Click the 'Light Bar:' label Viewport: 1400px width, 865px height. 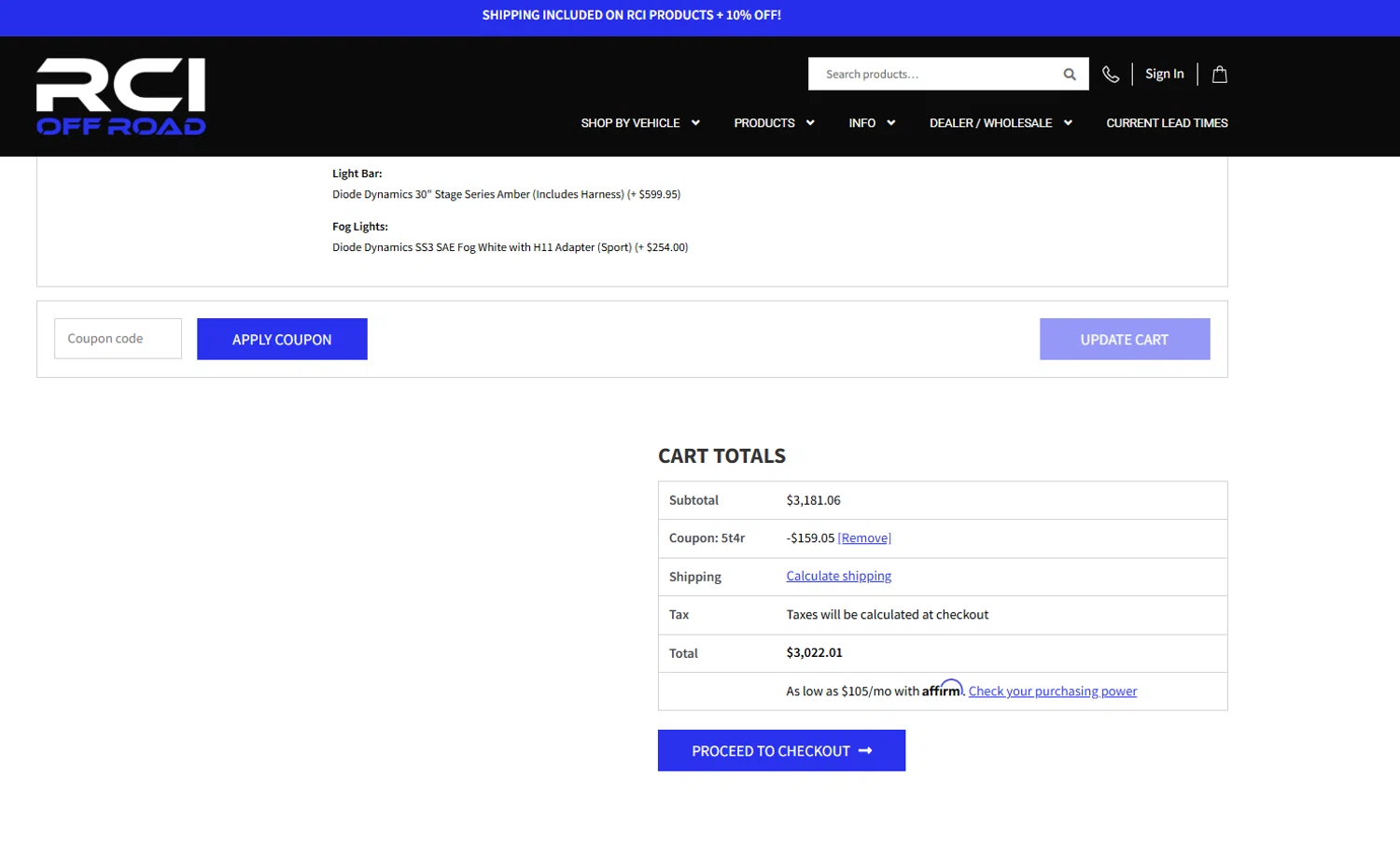pos(357,174)
